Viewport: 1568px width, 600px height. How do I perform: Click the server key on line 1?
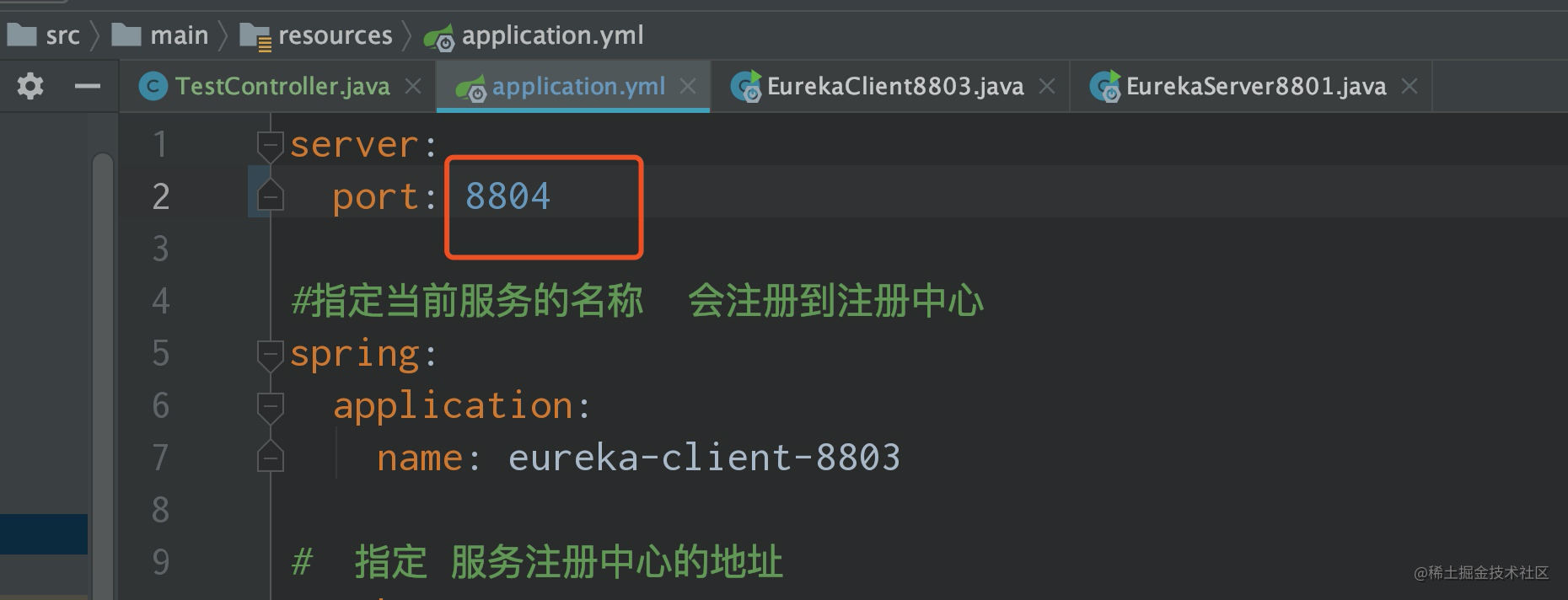(354, 145)
